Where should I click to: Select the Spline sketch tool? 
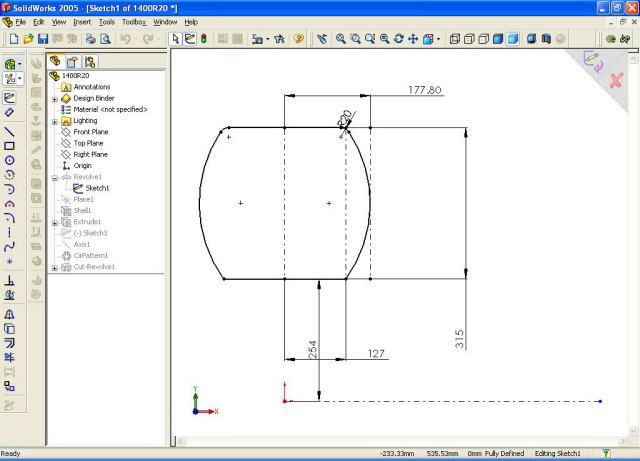pos(10,246)
